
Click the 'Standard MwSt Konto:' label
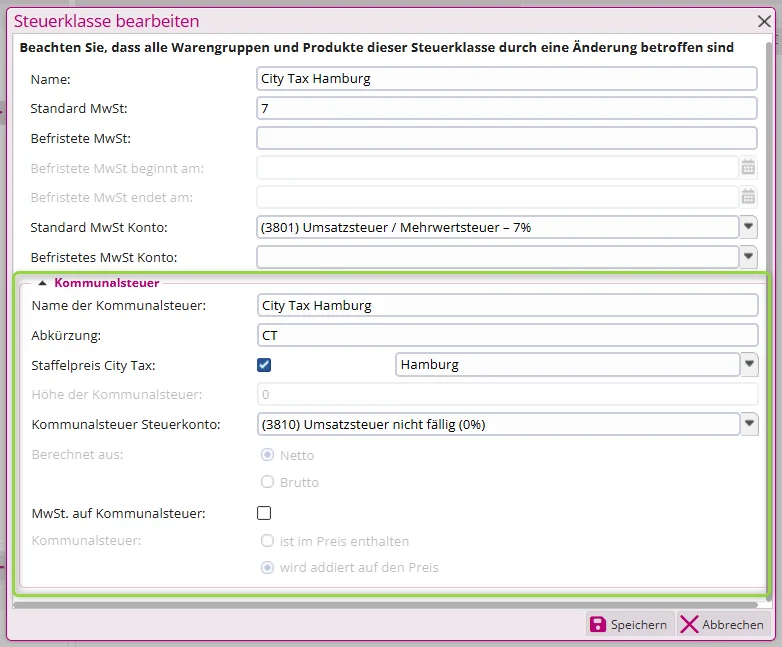(99, 227)
